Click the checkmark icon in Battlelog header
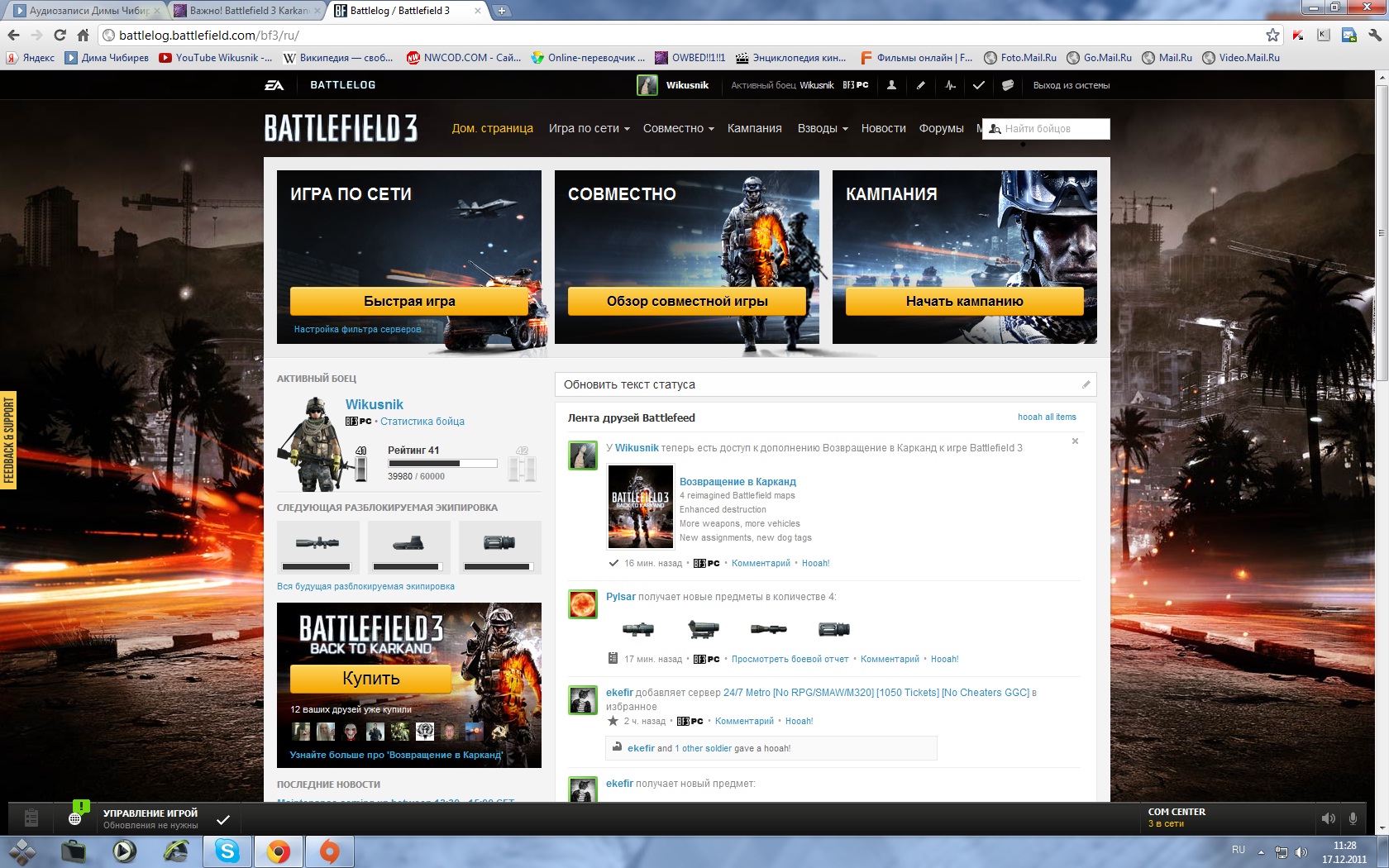 [979, 85]
